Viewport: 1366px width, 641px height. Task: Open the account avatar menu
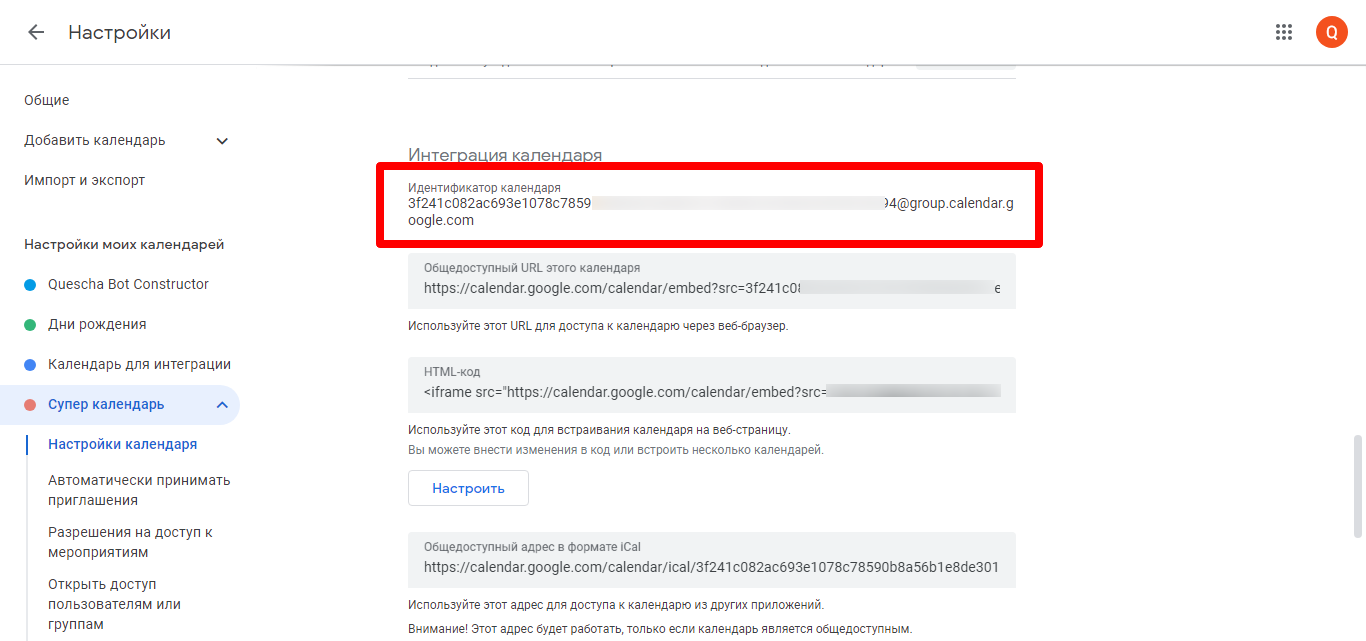1331,32
